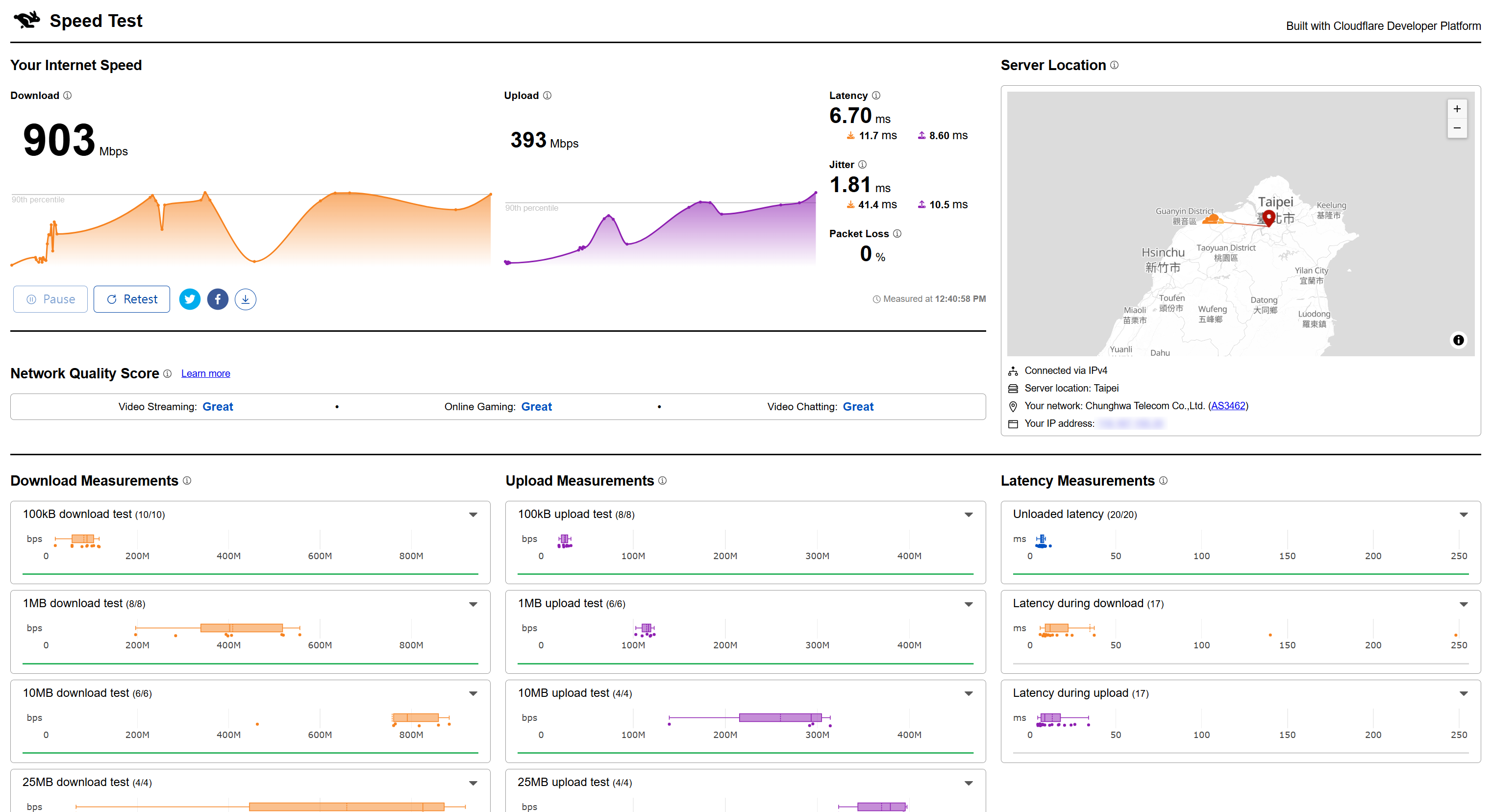Open the Learn more link

pos(205,373)
